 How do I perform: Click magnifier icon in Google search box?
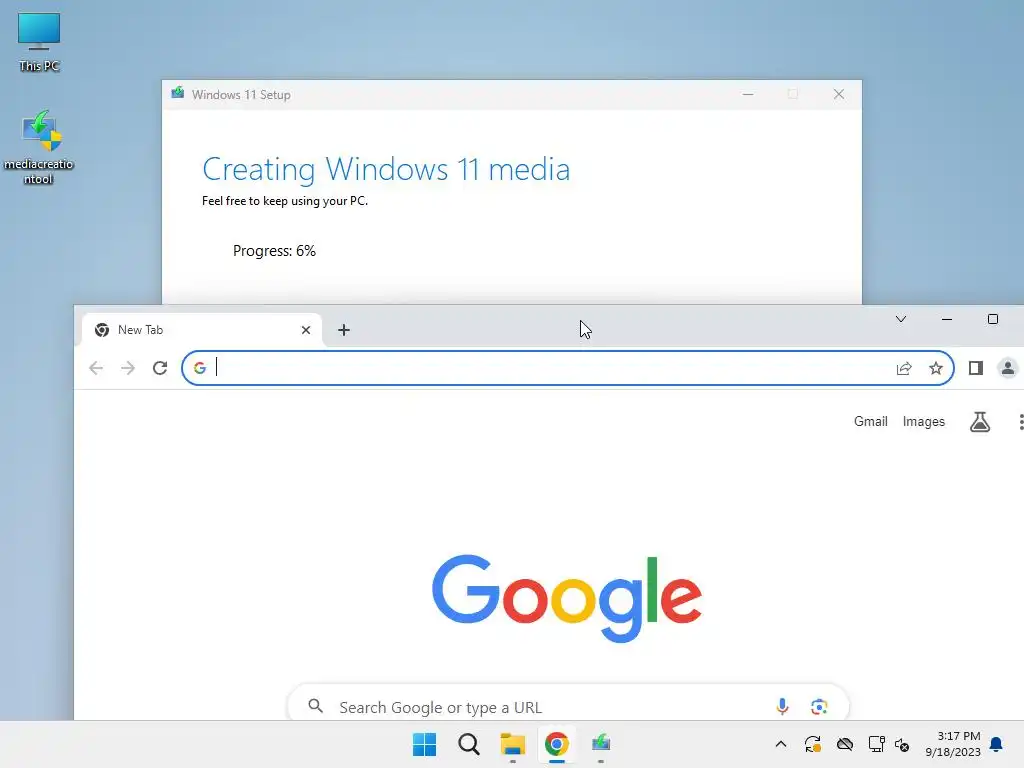pyautogui.click(x=315, y=706)
